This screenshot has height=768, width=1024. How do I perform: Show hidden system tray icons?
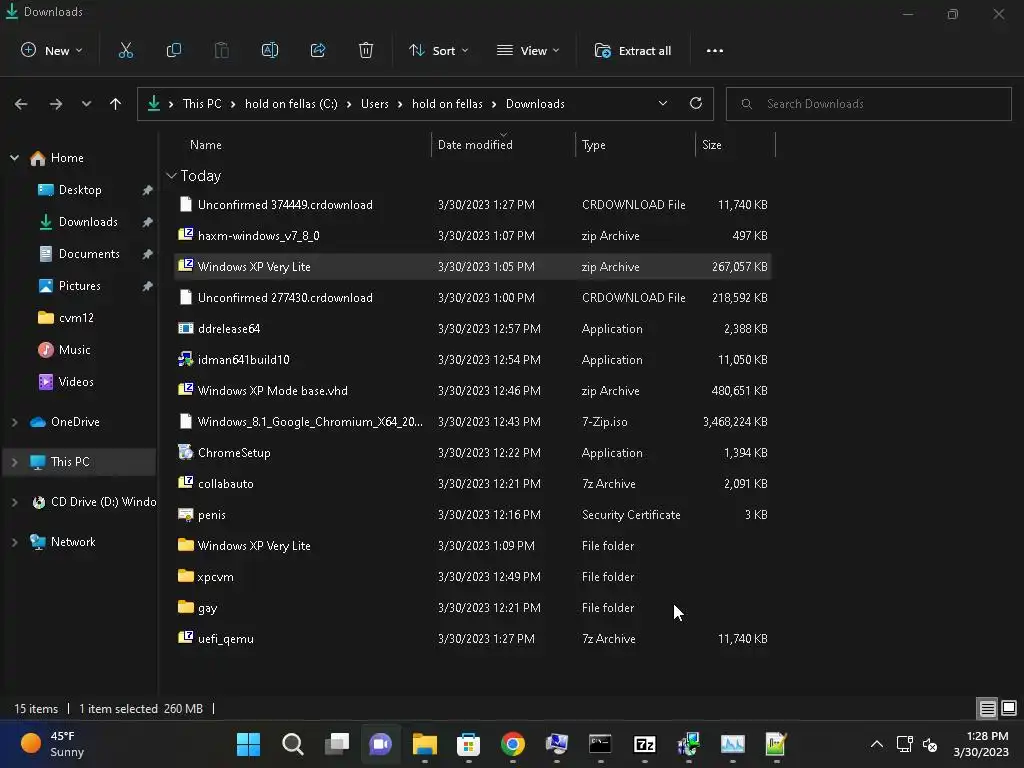tap(876, 744)
